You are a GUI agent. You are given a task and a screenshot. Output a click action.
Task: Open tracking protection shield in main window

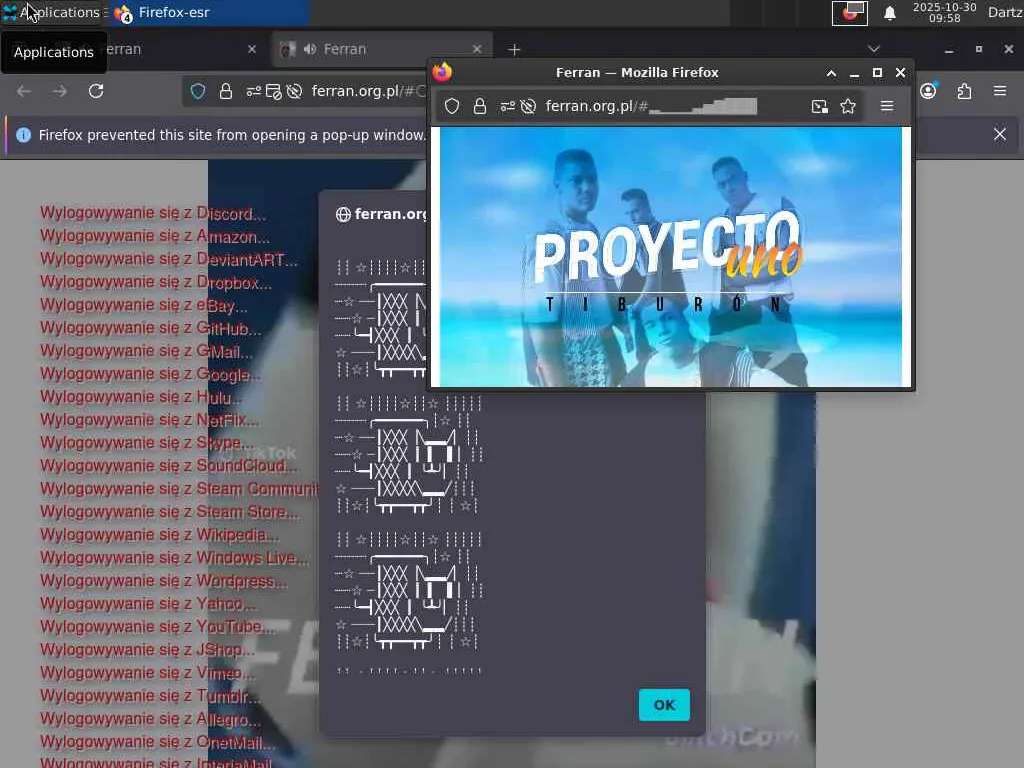tap(198, 91)
